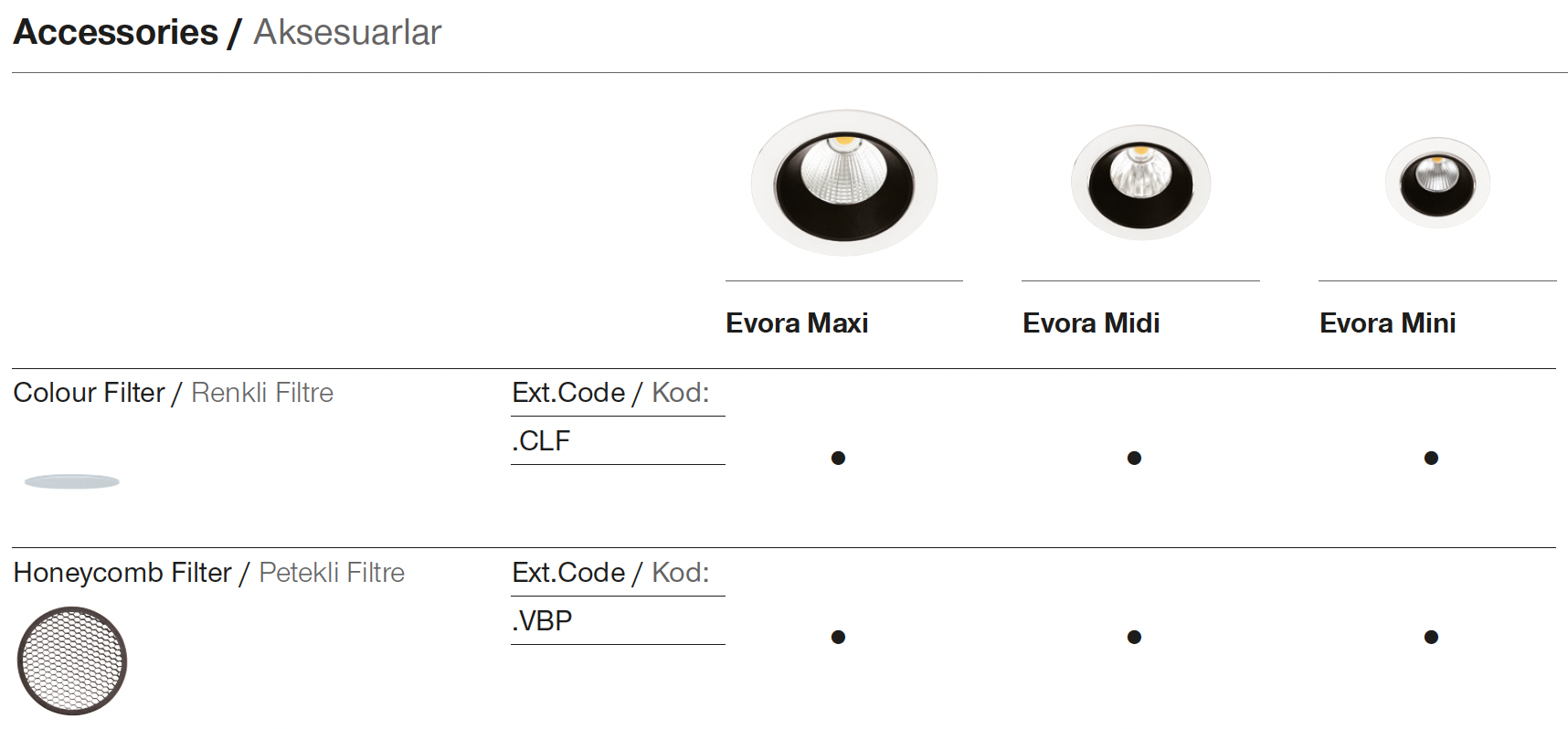Click the Evora Maxi column label
The image size is (1568, 729).
[797, 323]
